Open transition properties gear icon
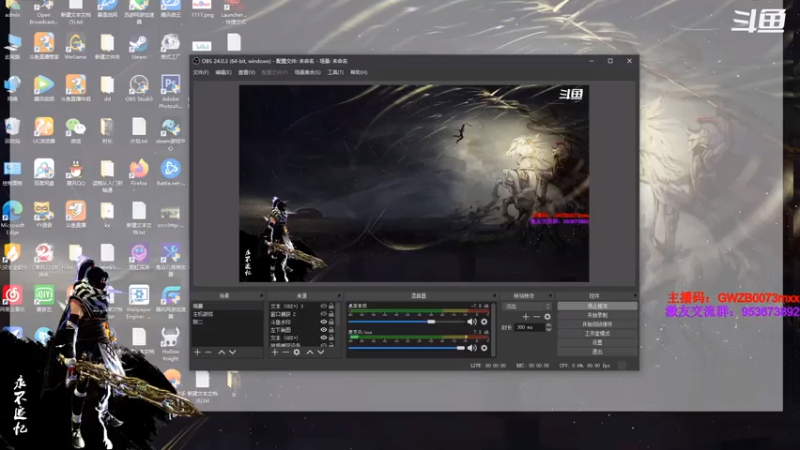Viewport: 800px width, 450px height. pos(547,317)
